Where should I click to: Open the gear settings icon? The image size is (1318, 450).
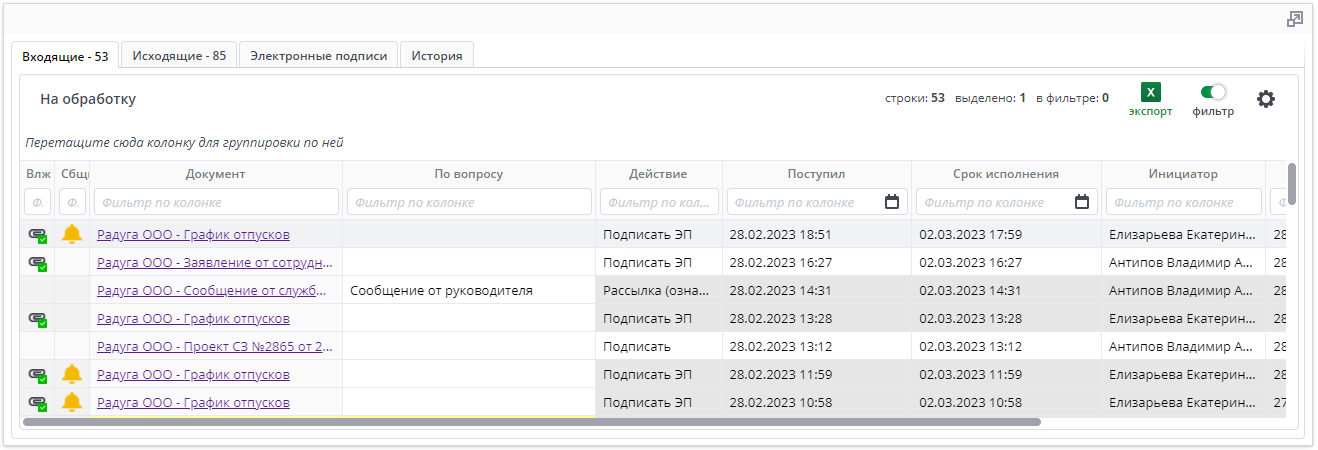(x=1266, y=99)
